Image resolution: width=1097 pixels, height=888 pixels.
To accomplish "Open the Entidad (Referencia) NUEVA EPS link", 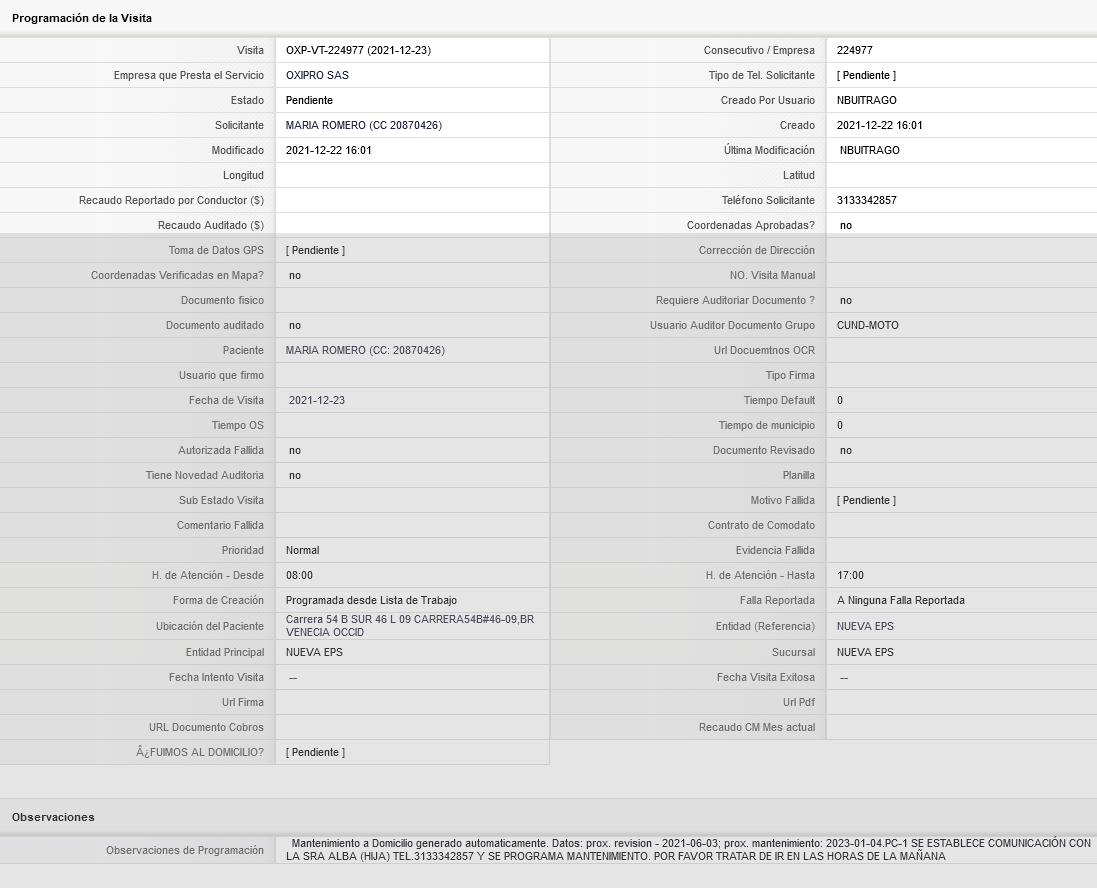I will (865, 626).
